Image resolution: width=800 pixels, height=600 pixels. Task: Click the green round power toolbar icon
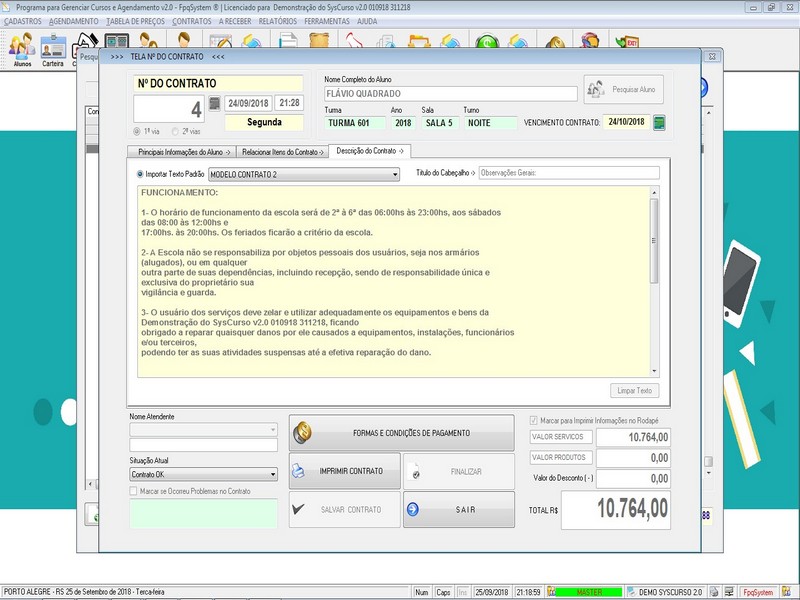(x=487, y=42)
